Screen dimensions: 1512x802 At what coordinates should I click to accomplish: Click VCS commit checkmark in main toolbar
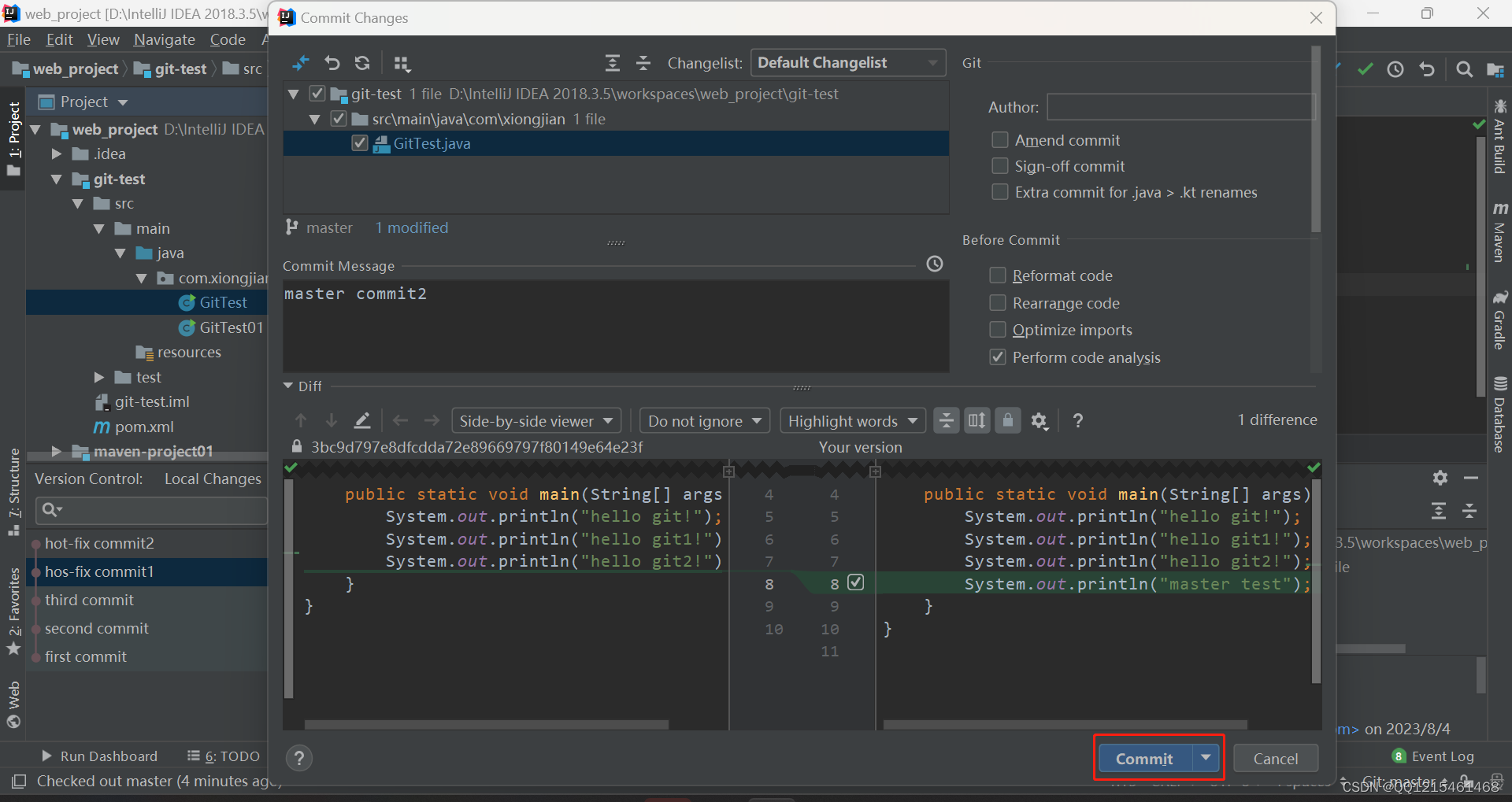click(1365, 69)
